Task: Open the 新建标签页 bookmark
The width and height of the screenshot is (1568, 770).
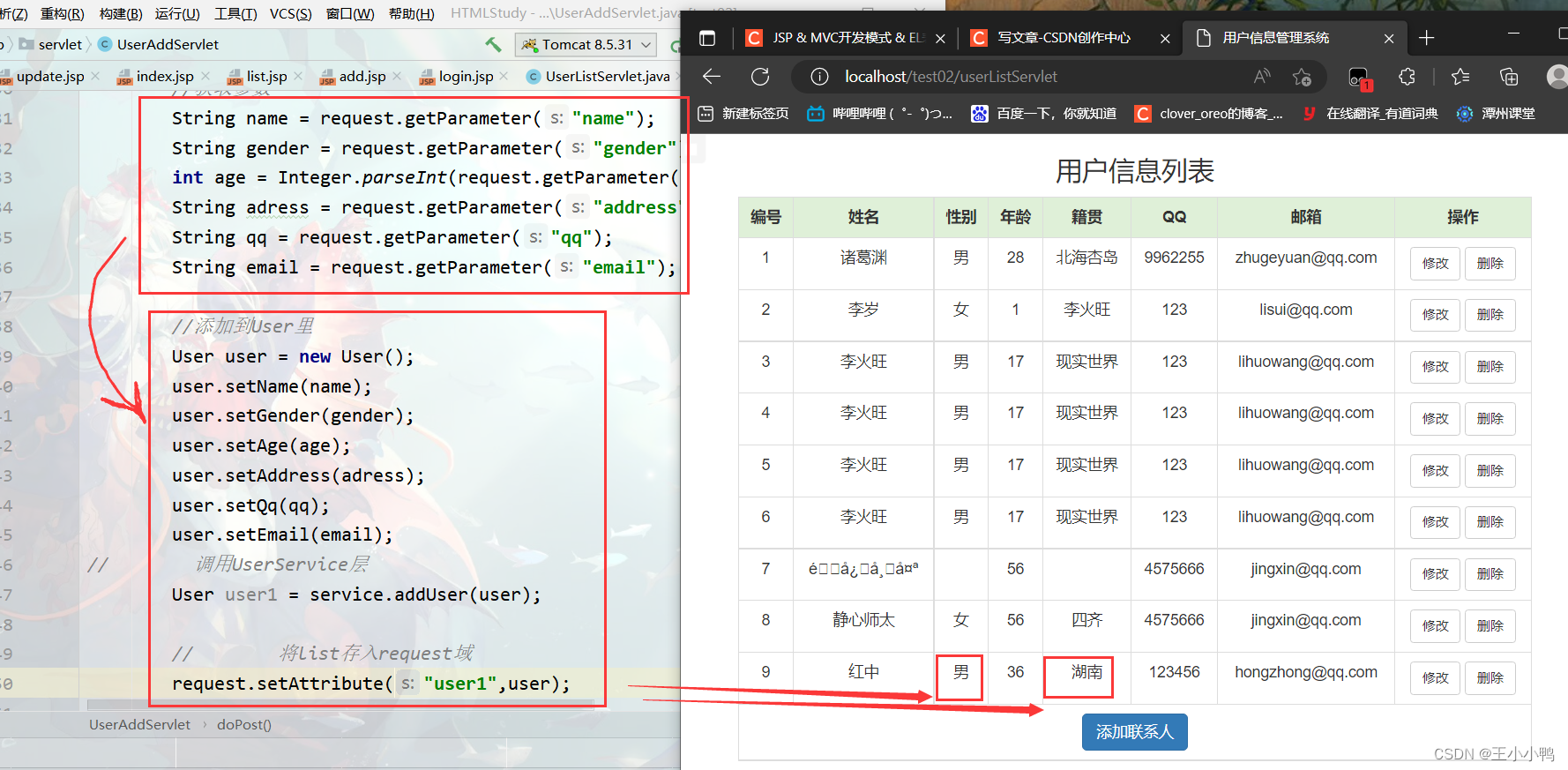Action: (x=743, y=114)
